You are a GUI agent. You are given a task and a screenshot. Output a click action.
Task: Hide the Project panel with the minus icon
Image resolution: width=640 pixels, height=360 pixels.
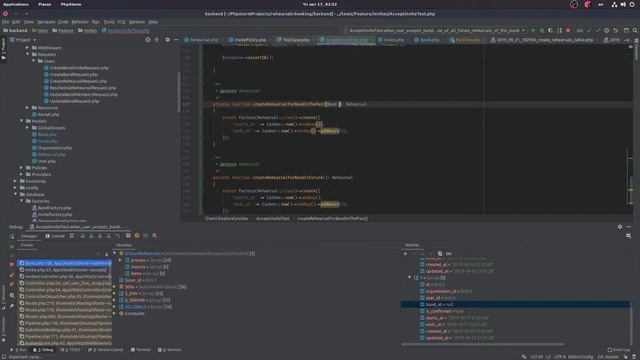176,40
